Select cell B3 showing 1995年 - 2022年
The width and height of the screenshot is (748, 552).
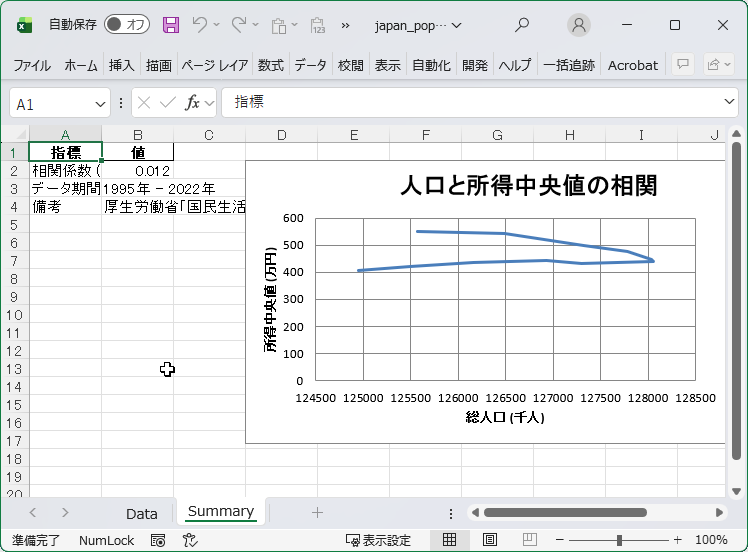pos(137,189)
